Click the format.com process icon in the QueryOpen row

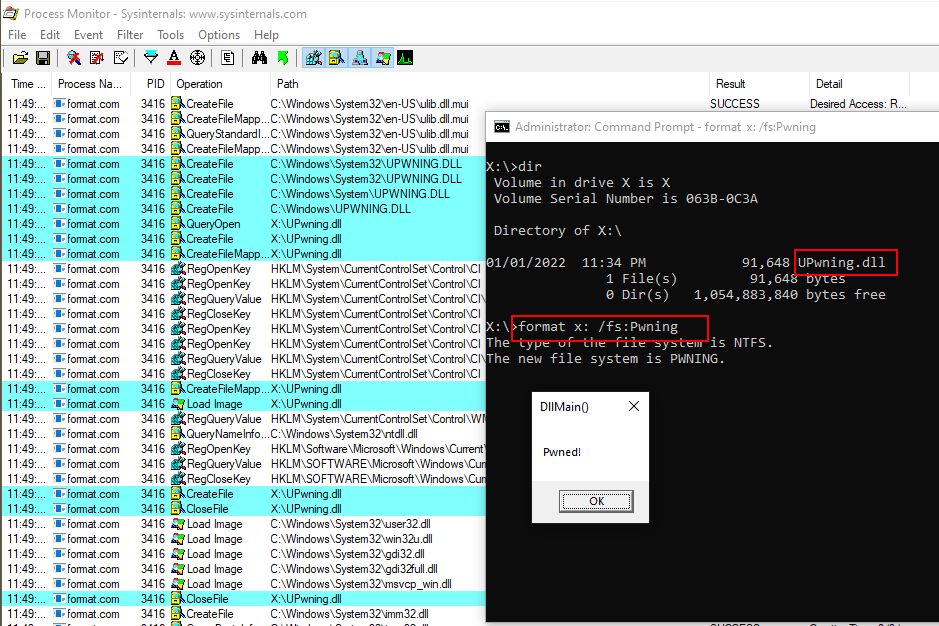[x=59, y=224]
